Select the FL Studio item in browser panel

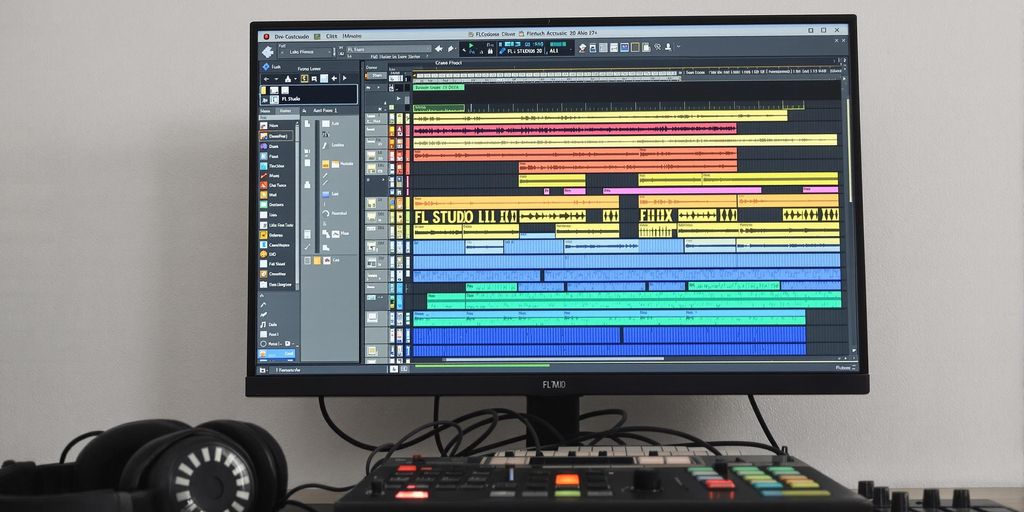[296, 99]
